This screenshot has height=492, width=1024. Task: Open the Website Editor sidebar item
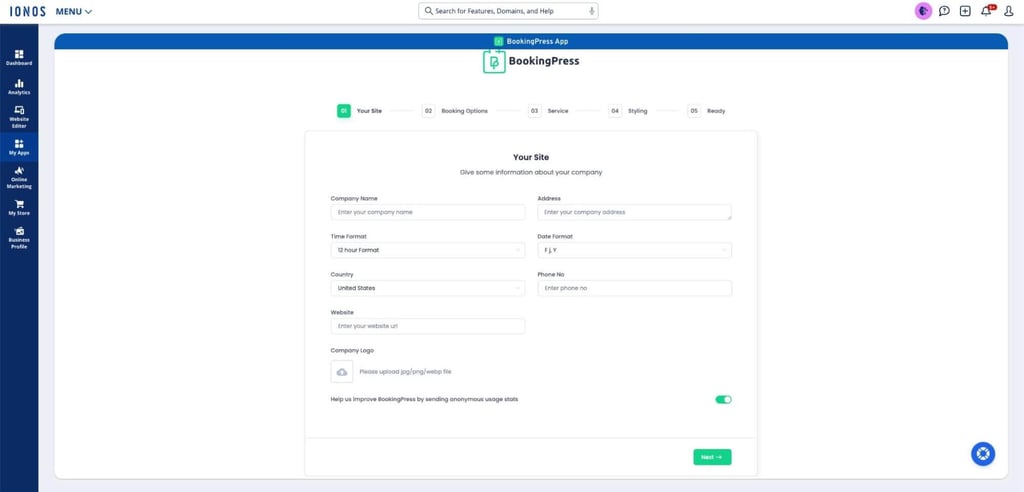pyautogui.click(x=19, y=116)
